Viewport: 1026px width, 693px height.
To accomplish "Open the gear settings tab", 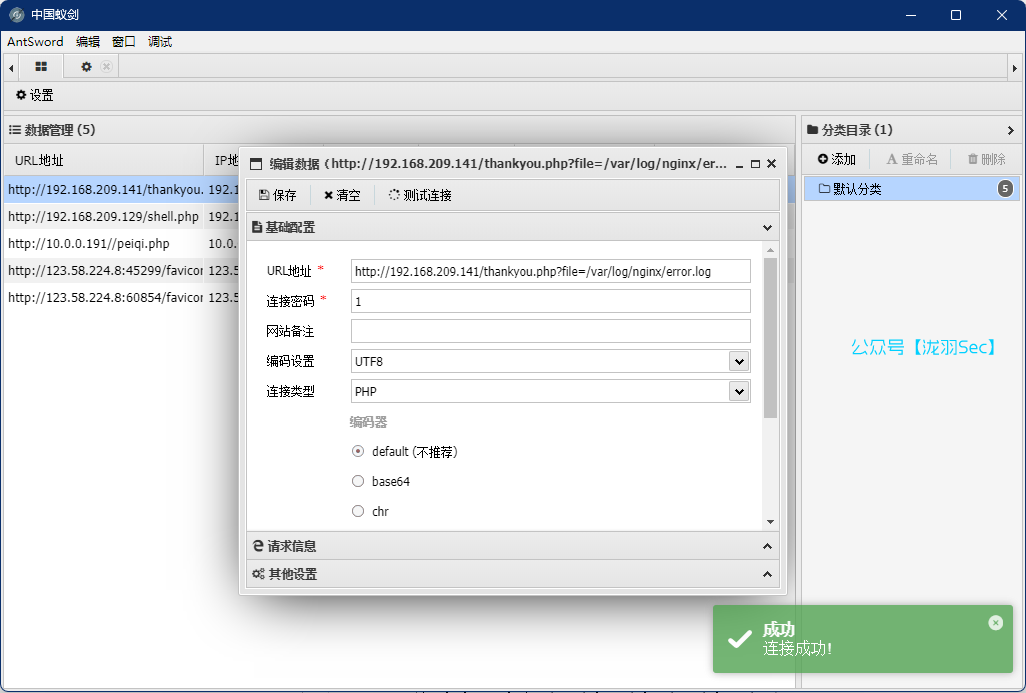I will point(86,67).
